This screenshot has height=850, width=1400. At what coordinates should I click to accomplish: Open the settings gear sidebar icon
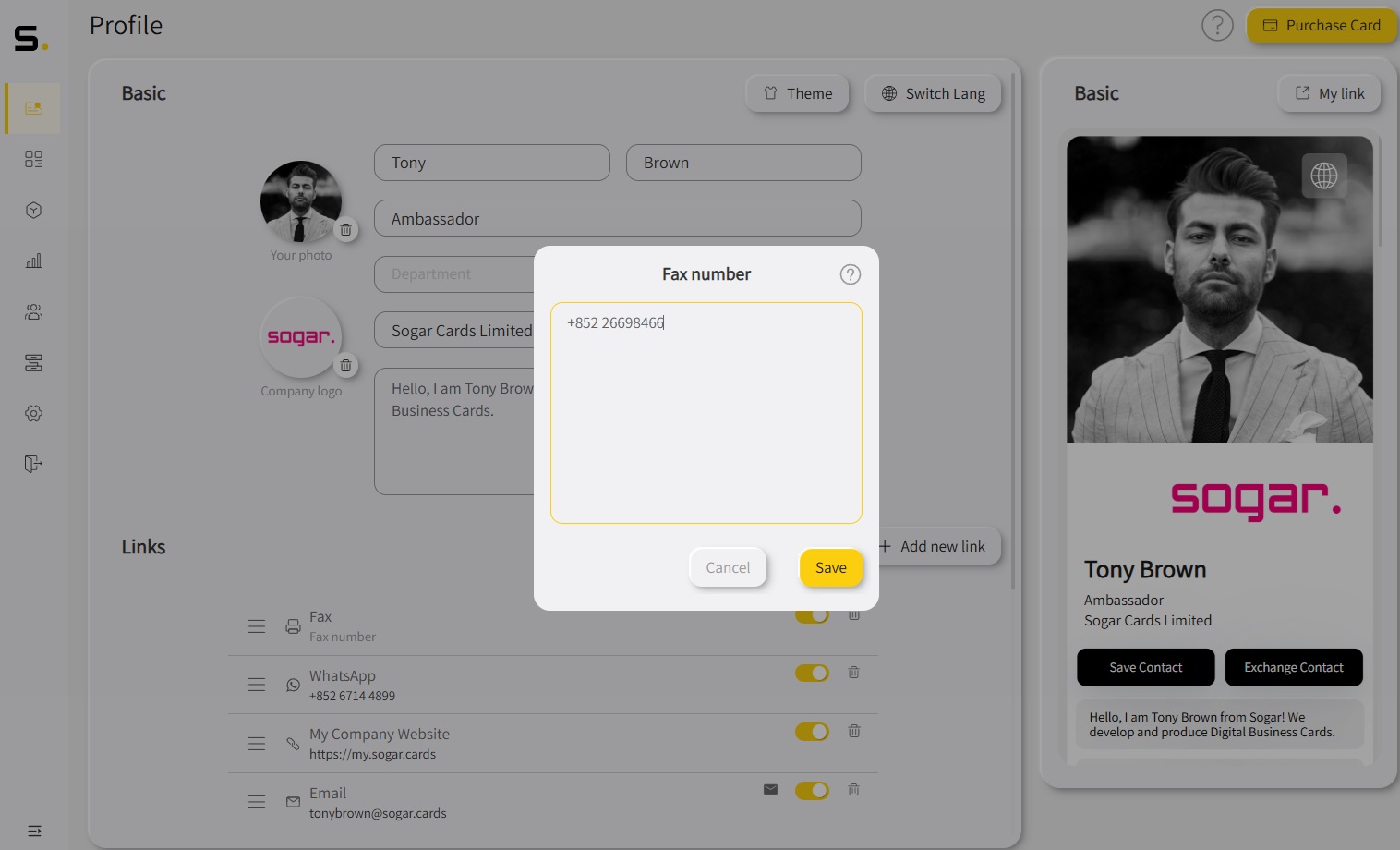(x=33, y=413)
